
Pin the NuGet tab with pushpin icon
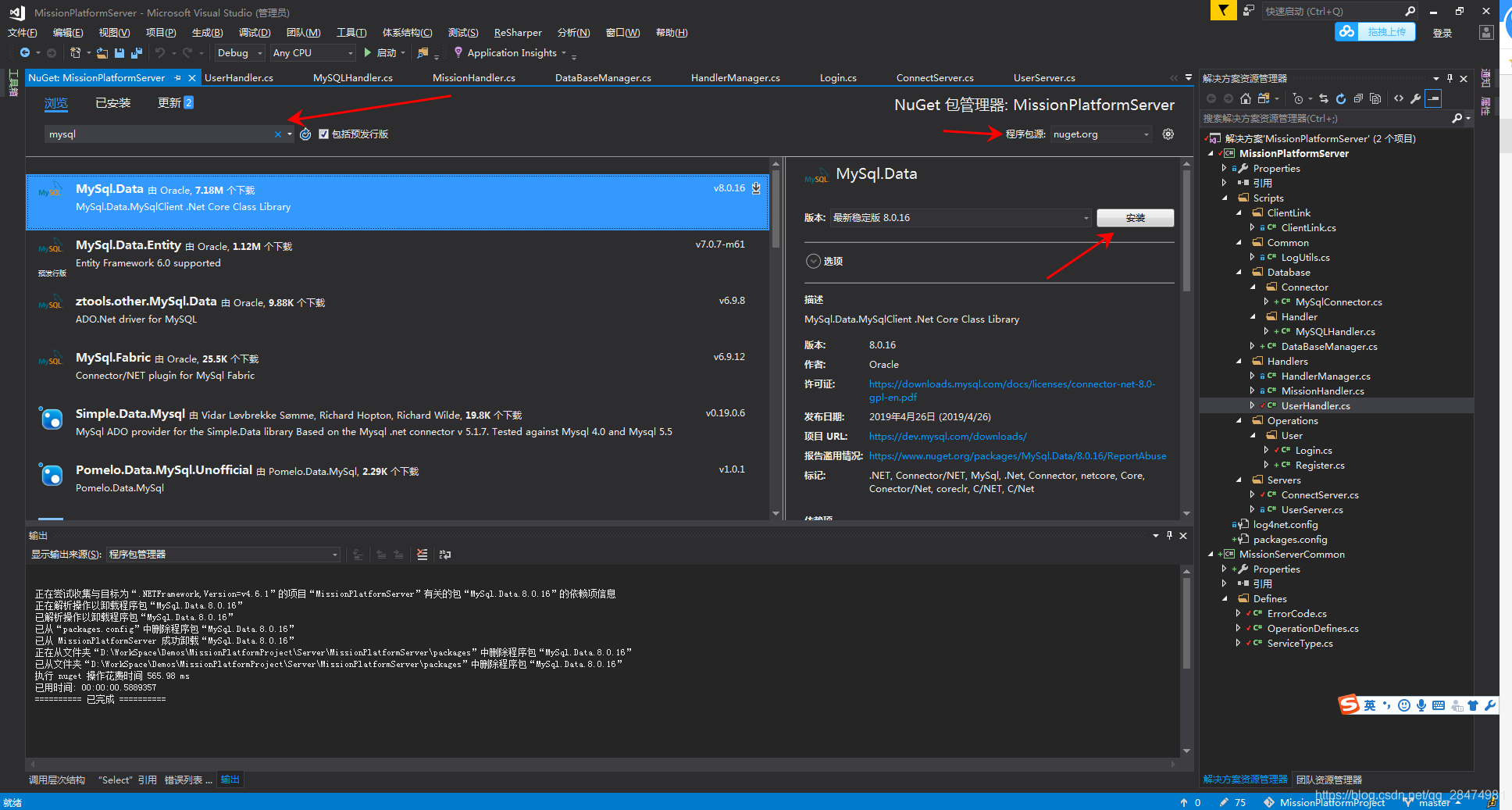(x=178, y=78)
